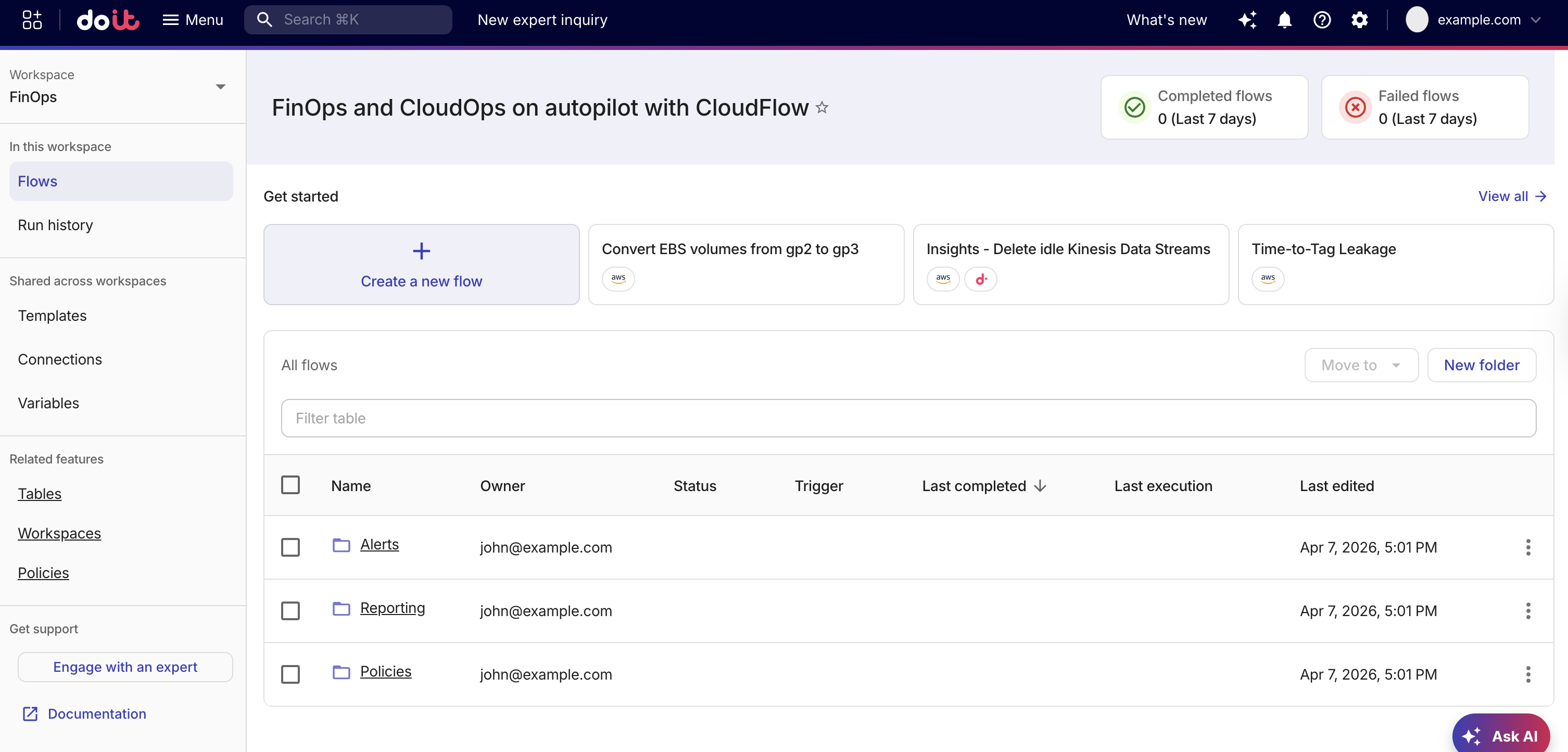Sort by Name column
This screenshot has width=1568, height=752.
pos(350,486)
